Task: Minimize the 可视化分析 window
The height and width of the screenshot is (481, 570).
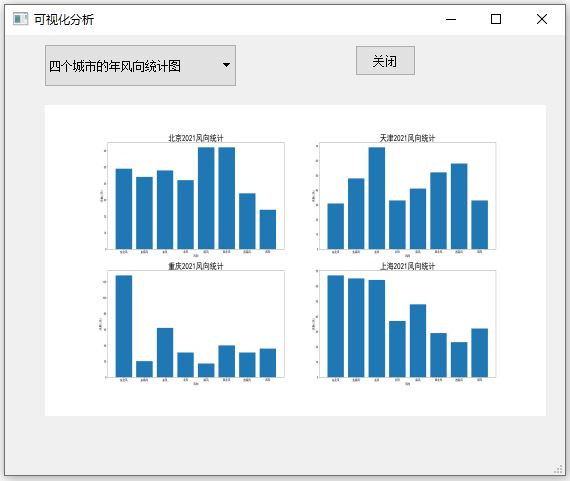Action: point(451,19)
